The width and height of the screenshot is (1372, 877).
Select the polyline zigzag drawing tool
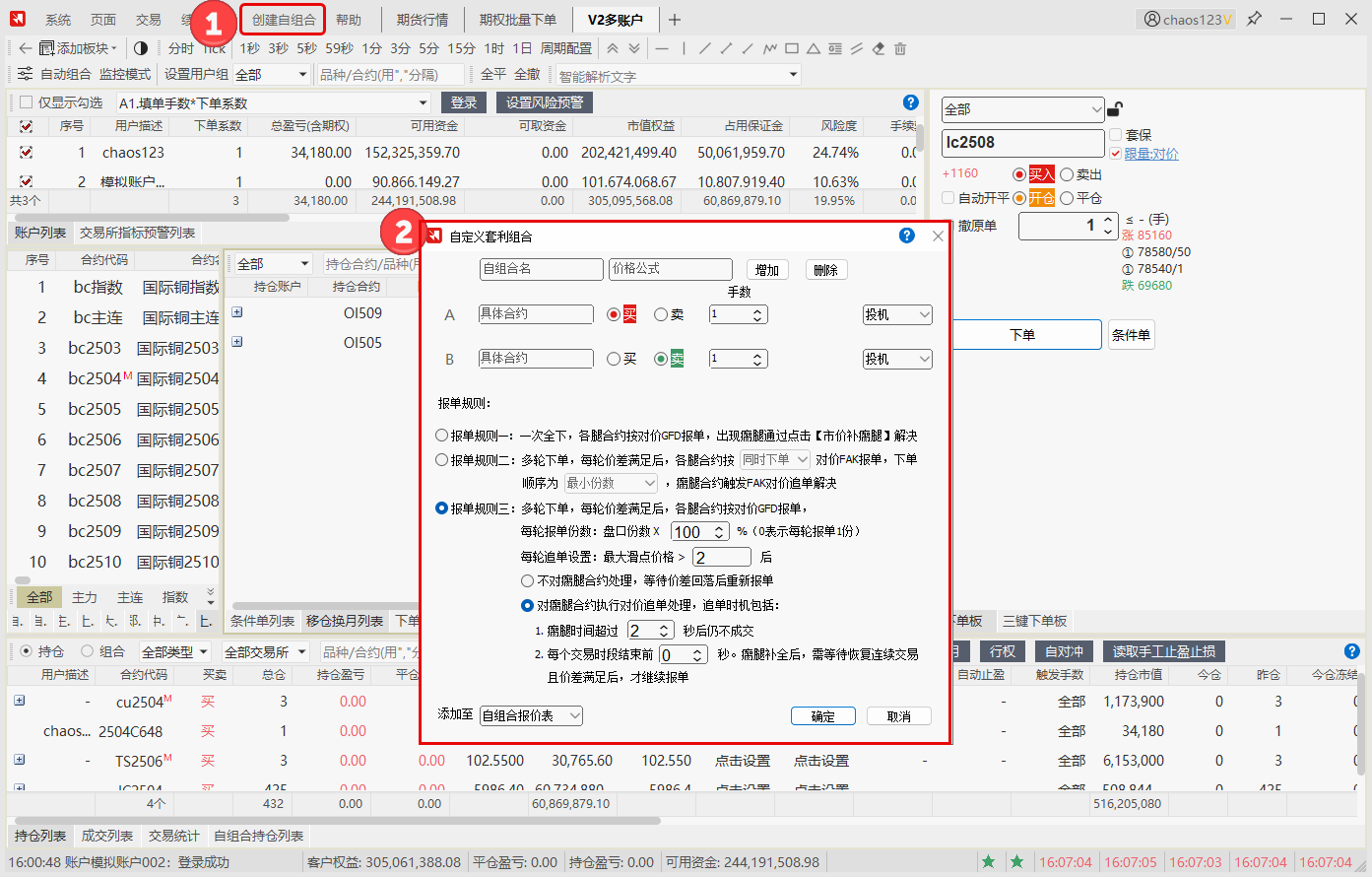(x=770, y=48)
